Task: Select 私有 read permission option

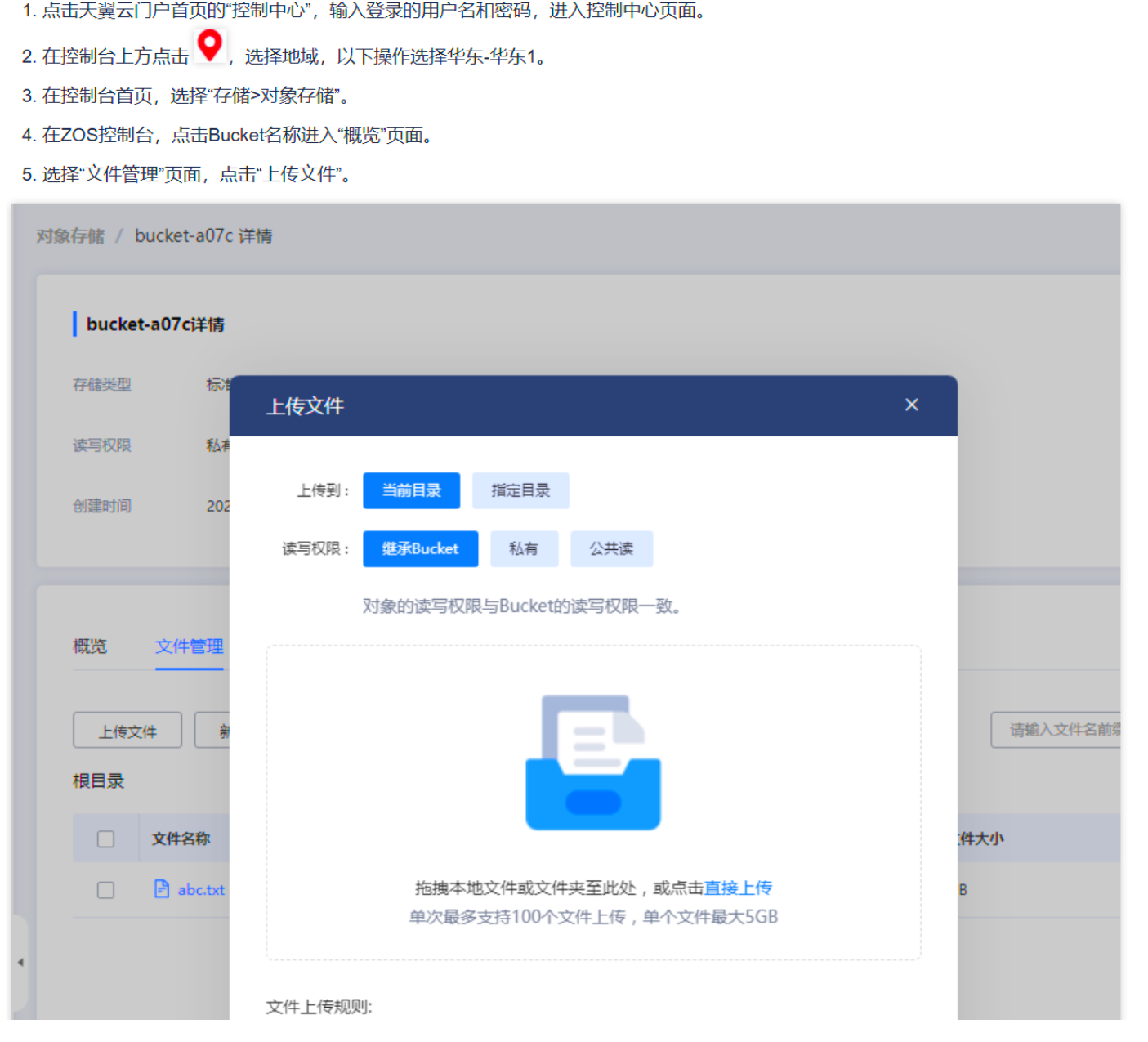Action: click(524, 548)
